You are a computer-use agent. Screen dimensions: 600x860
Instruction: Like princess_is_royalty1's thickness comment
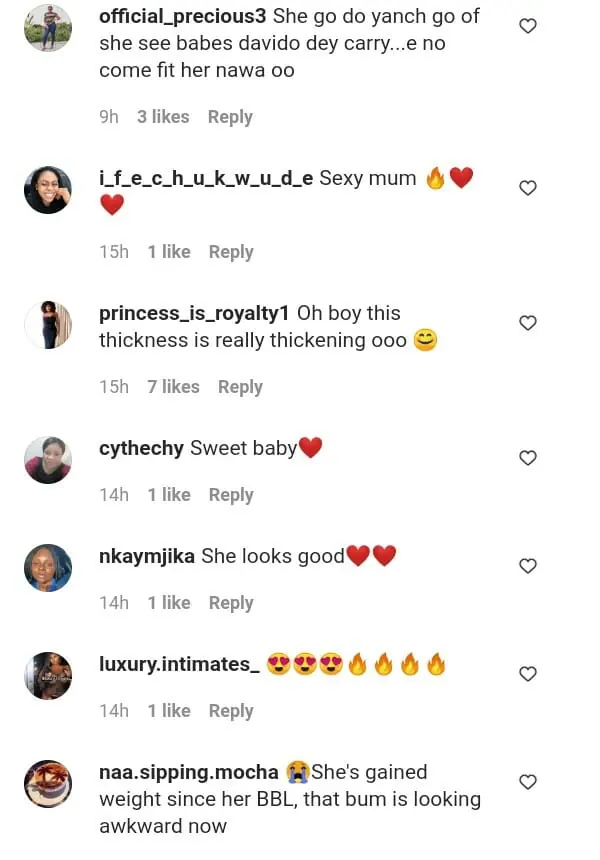[528, 323]
